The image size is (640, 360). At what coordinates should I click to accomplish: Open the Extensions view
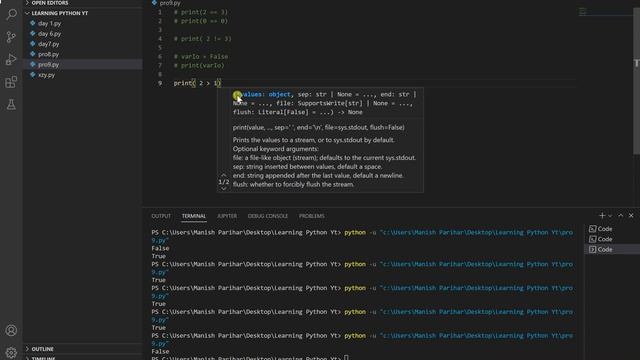[x=11, y=82]
